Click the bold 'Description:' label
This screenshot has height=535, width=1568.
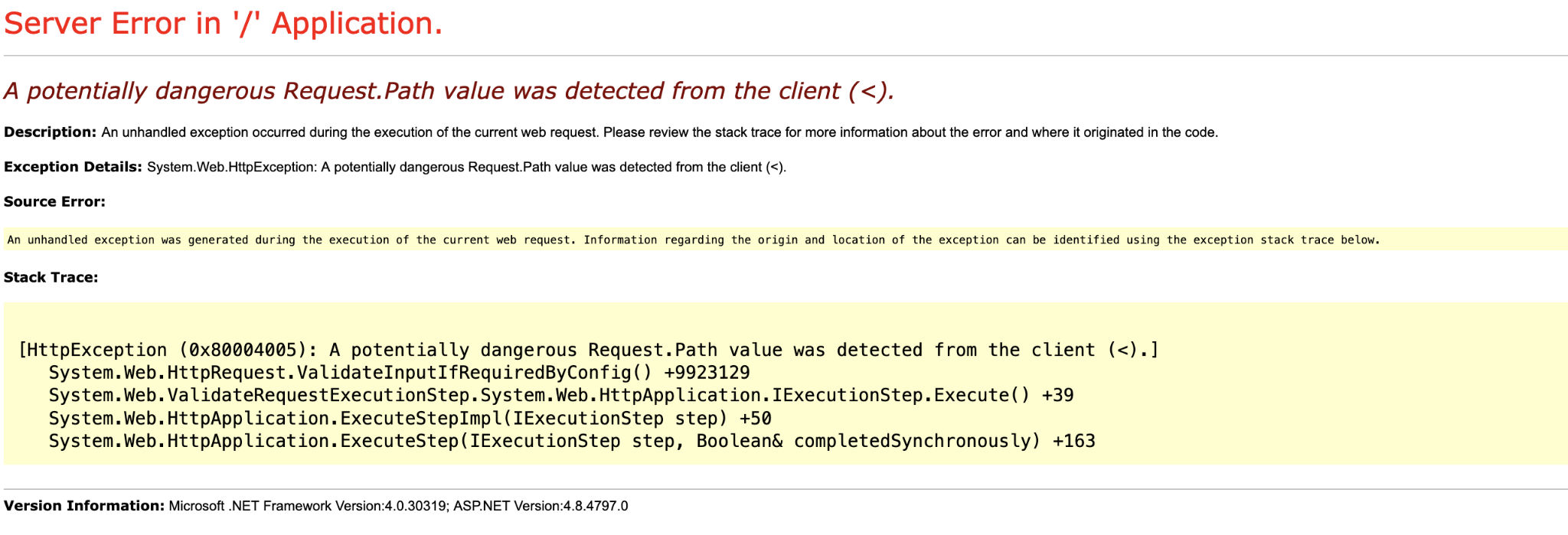click(50, 132)
